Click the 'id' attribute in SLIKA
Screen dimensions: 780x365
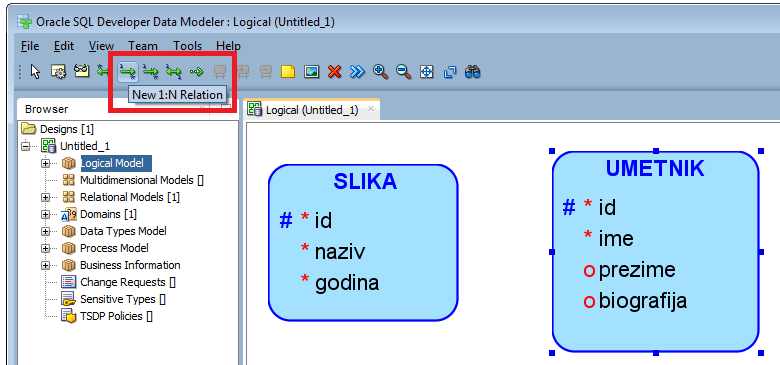[x=323, y=220]
